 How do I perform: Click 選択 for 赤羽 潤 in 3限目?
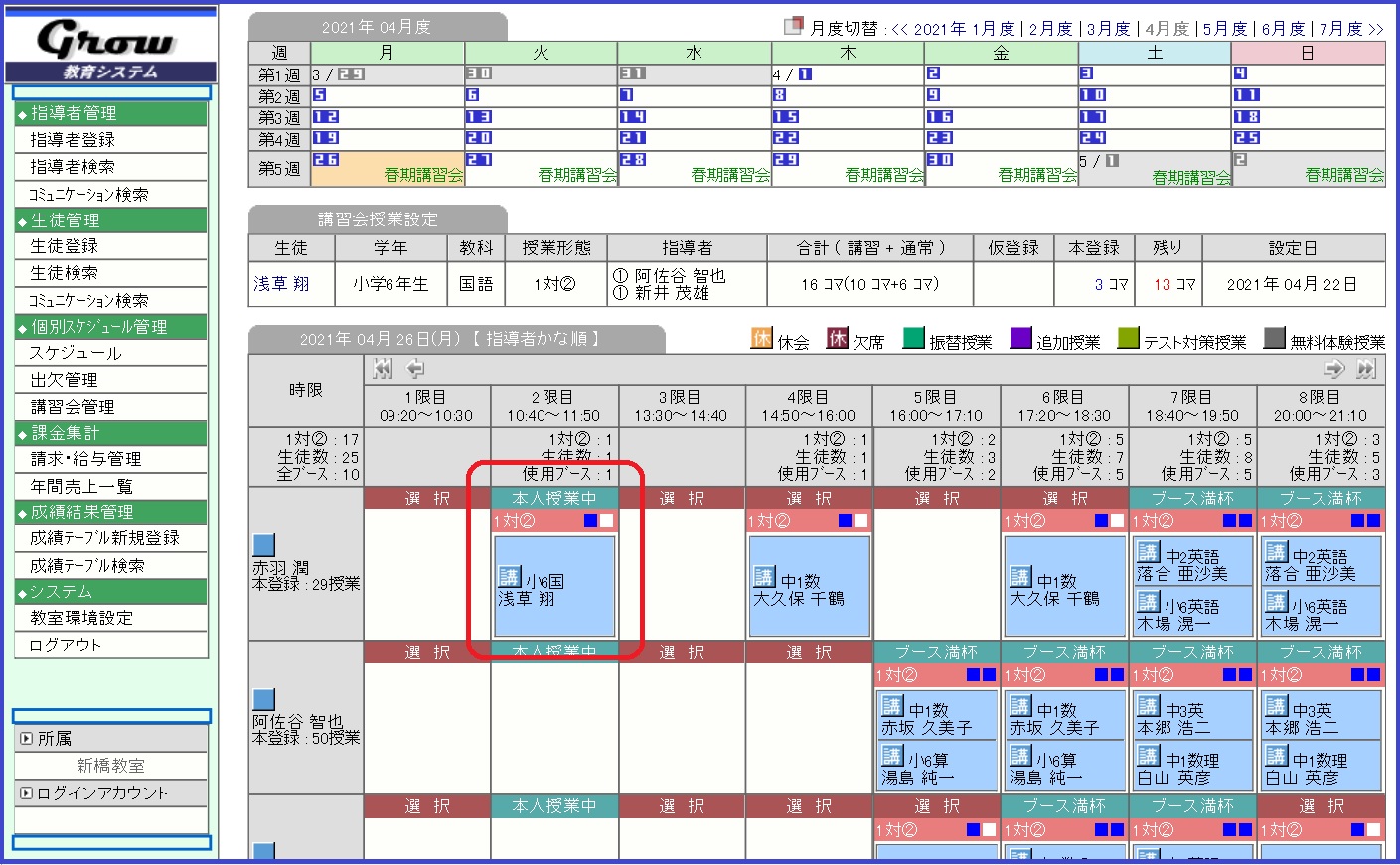[x=682, y=499]
